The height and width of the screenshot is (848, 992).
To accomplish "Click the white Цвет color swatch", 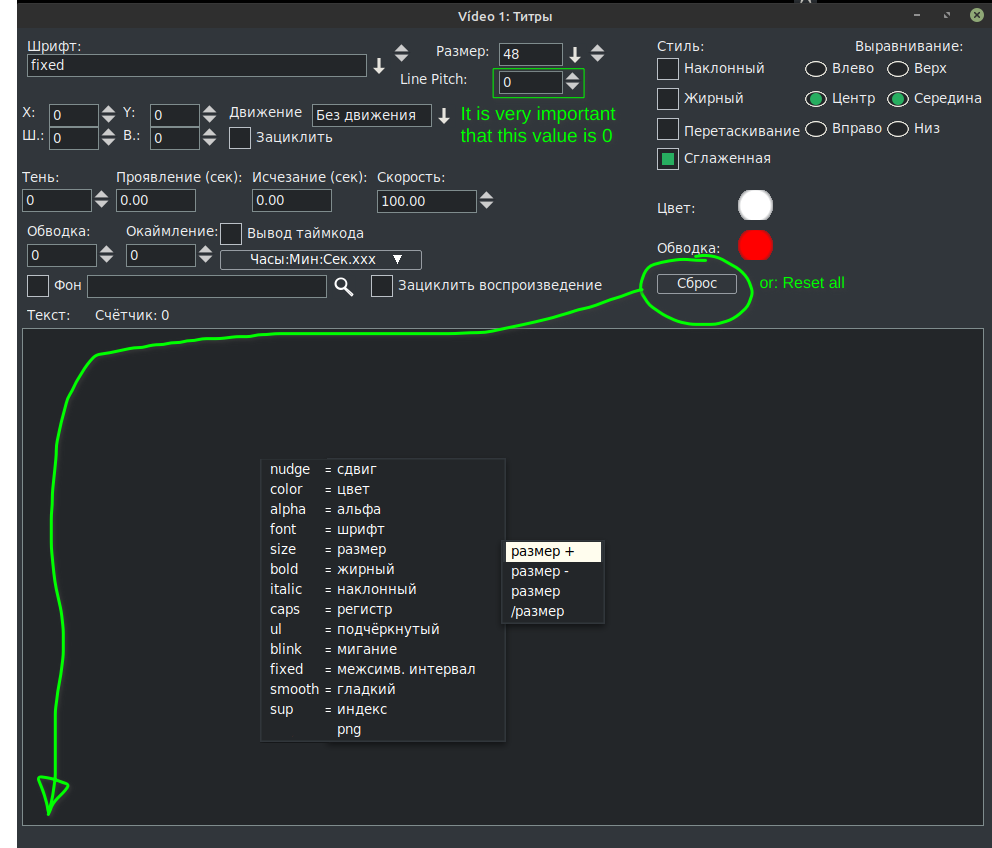I will [755, 205].
